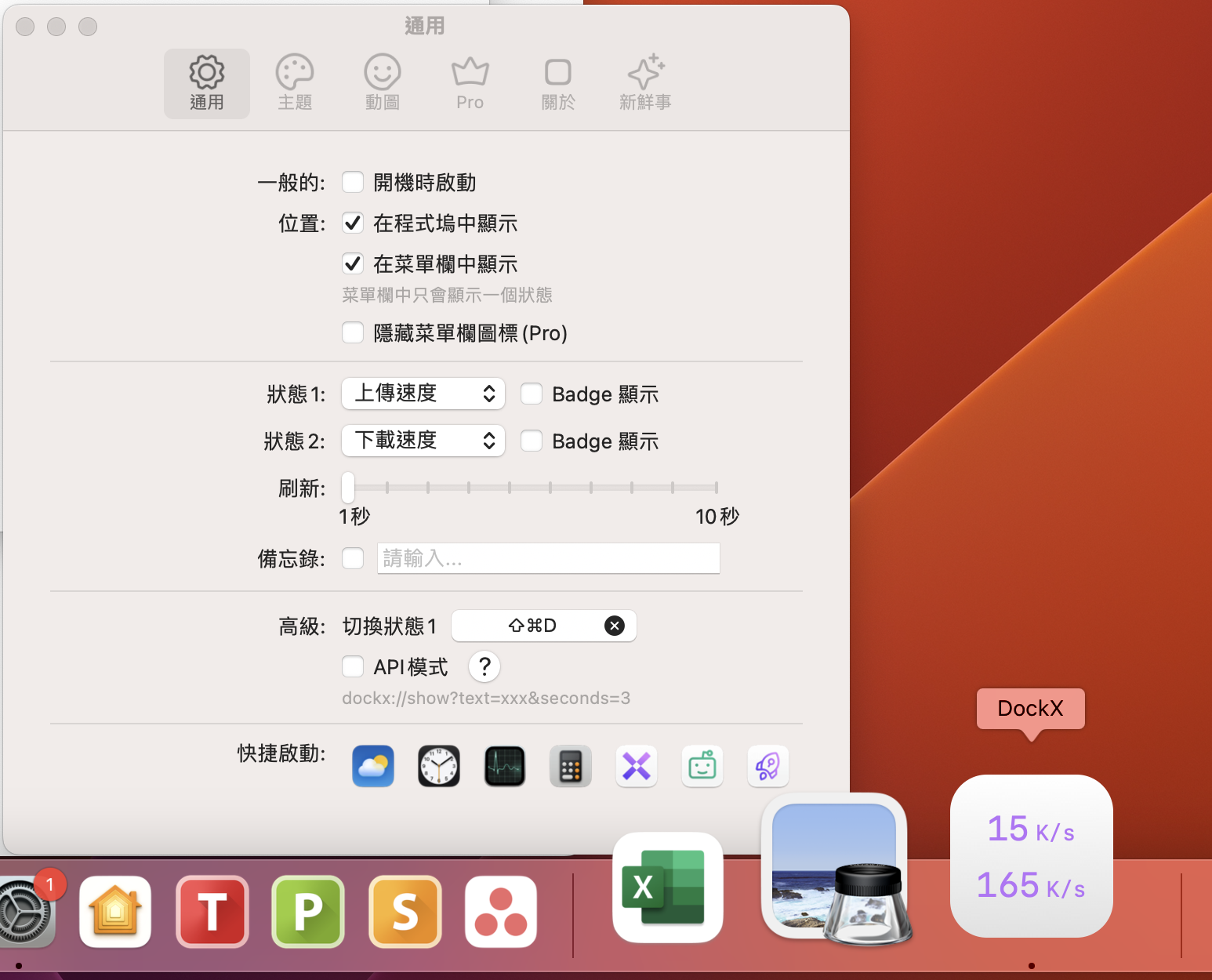The height and width of the screenshot is (980, 1212).
Task: Uncheck 在程式塢中顯示
Action: point(353,223)
